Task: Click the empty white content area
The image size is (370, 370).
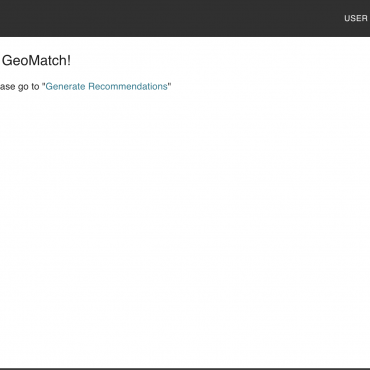Action: click(x=185, y=227)
